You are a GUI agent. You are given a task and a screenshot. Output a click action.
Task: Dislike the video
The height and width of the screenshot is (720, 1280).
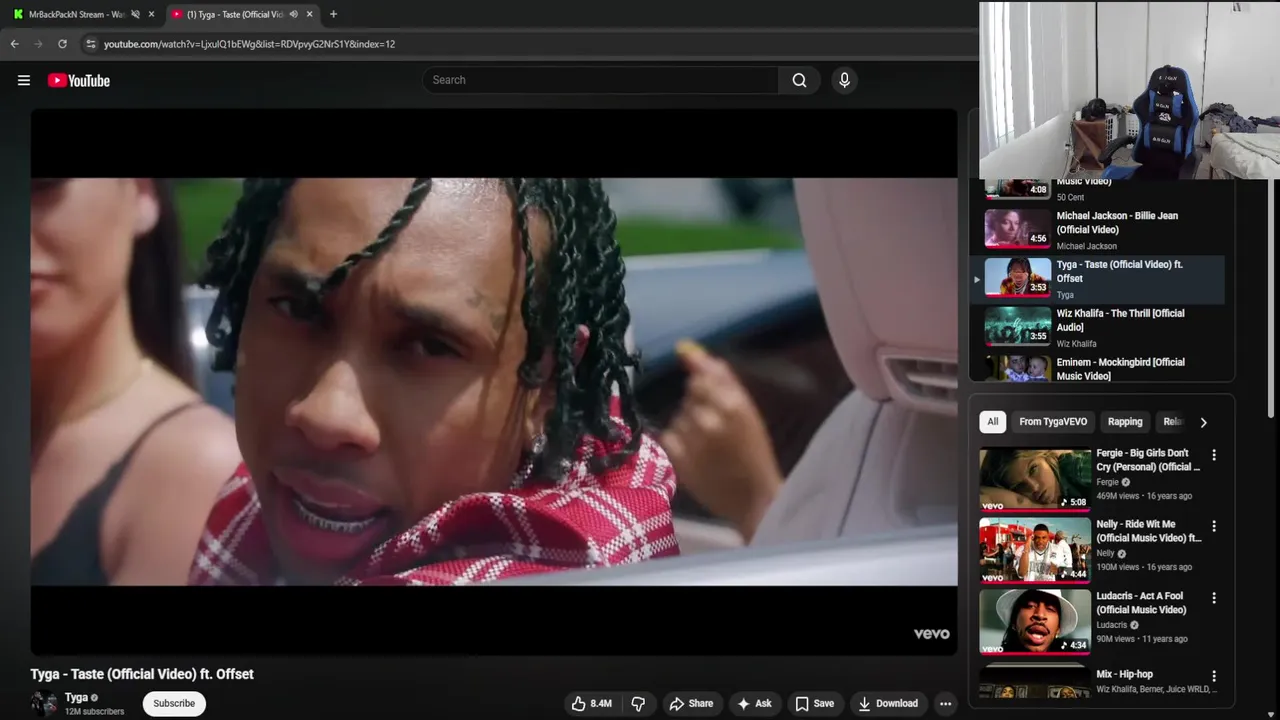pyautogui.click(x=638, y=703)
